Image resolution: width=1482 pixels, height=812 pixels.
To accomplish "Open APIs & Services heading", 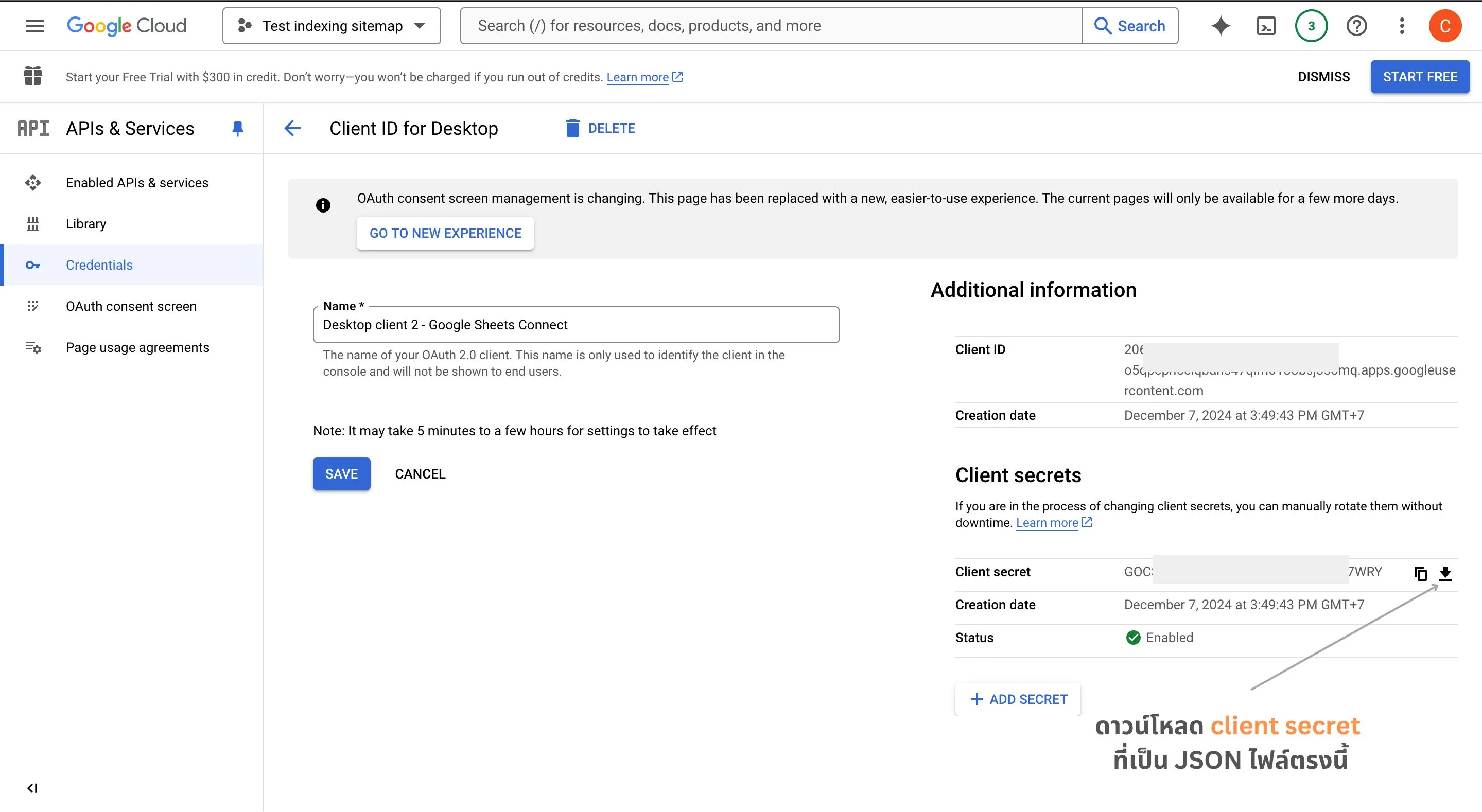I will (130, 128).
